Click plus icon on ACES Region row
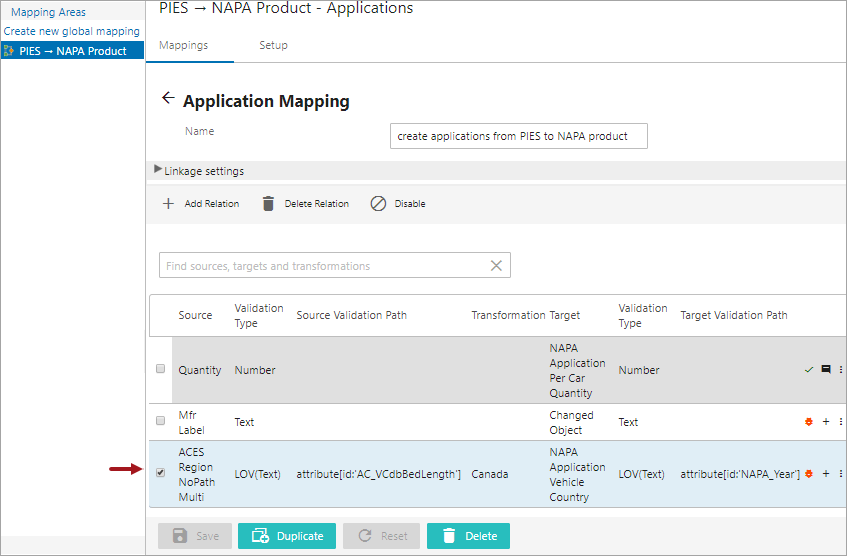 click(x=826, y=474)
